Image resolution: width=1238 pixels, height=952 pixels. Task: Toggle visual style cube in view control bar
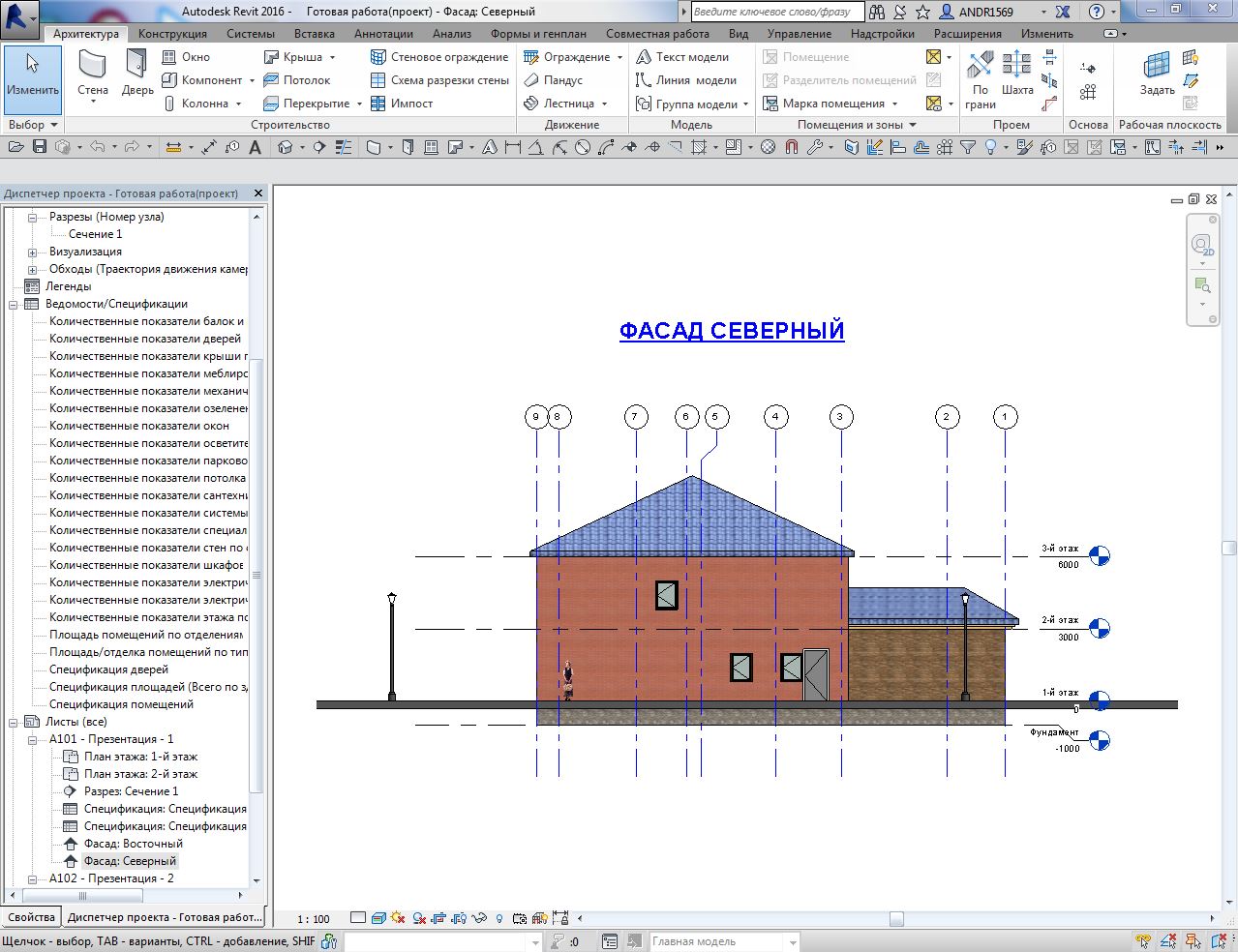(x=378, y=918)
